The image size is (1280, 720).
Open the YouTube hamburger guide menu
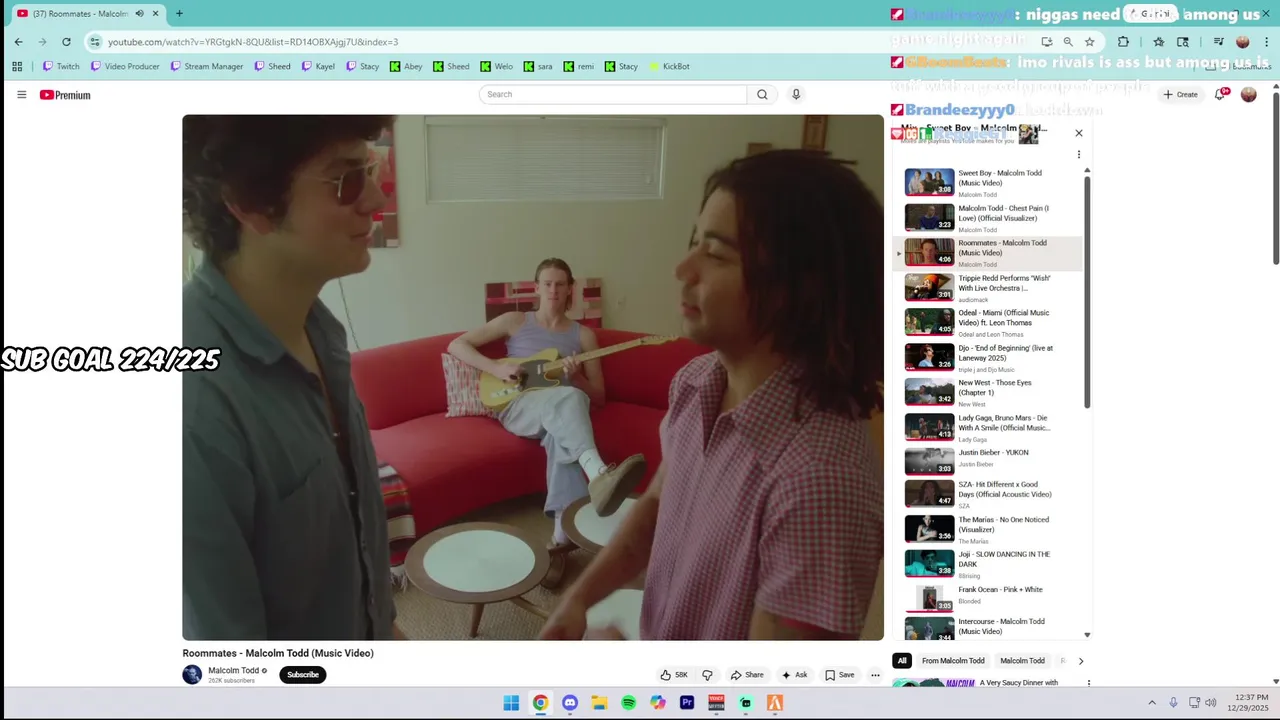21,95
